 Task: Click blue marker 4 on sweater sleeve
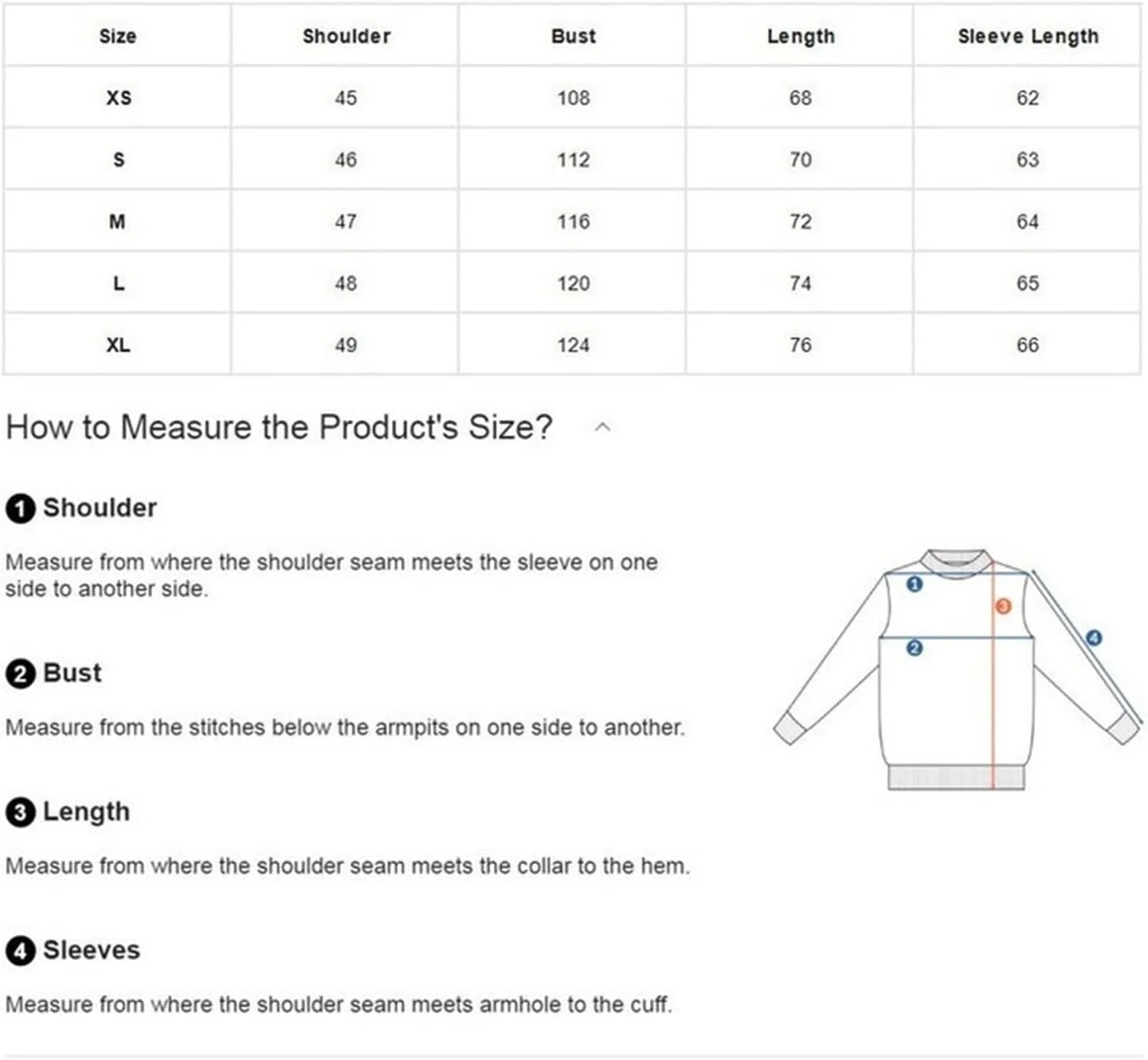1094,638
